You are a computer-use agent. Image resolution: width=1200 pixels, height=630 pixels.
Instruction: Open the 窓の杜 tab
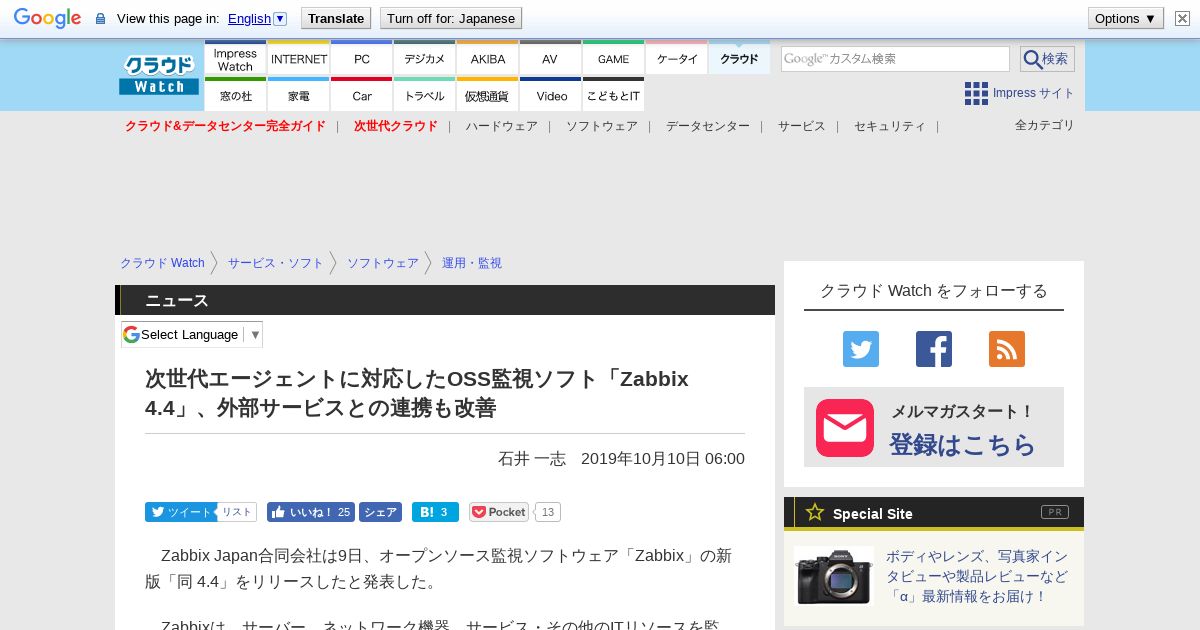pos(235,95)
